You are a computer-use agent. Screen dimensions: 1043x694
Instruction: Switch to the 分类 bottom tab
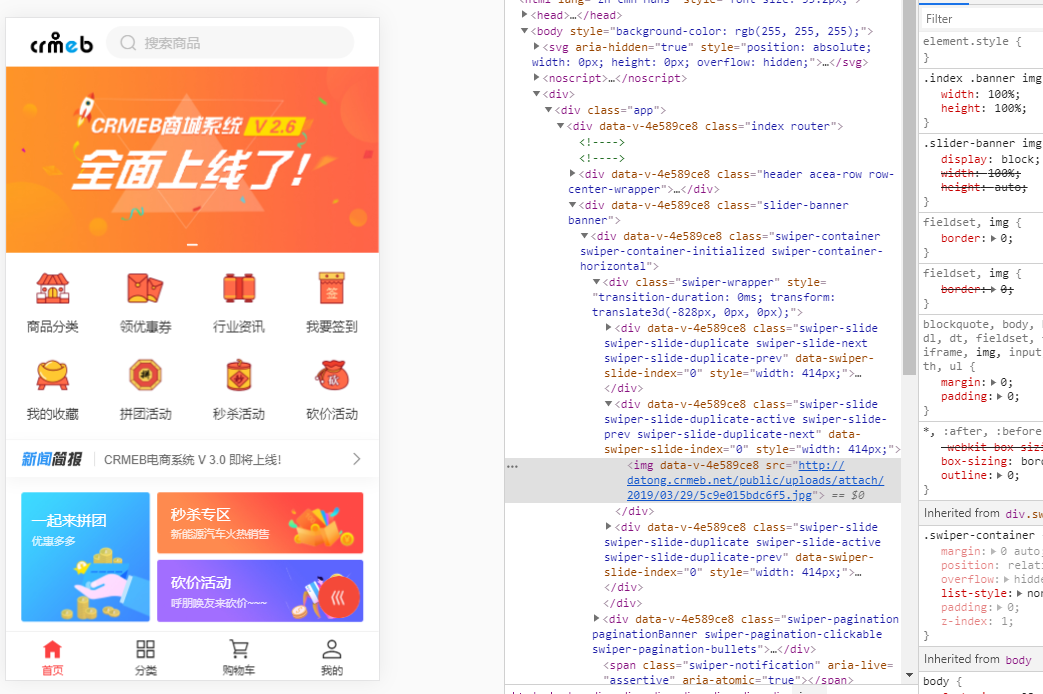pos(146,657)
